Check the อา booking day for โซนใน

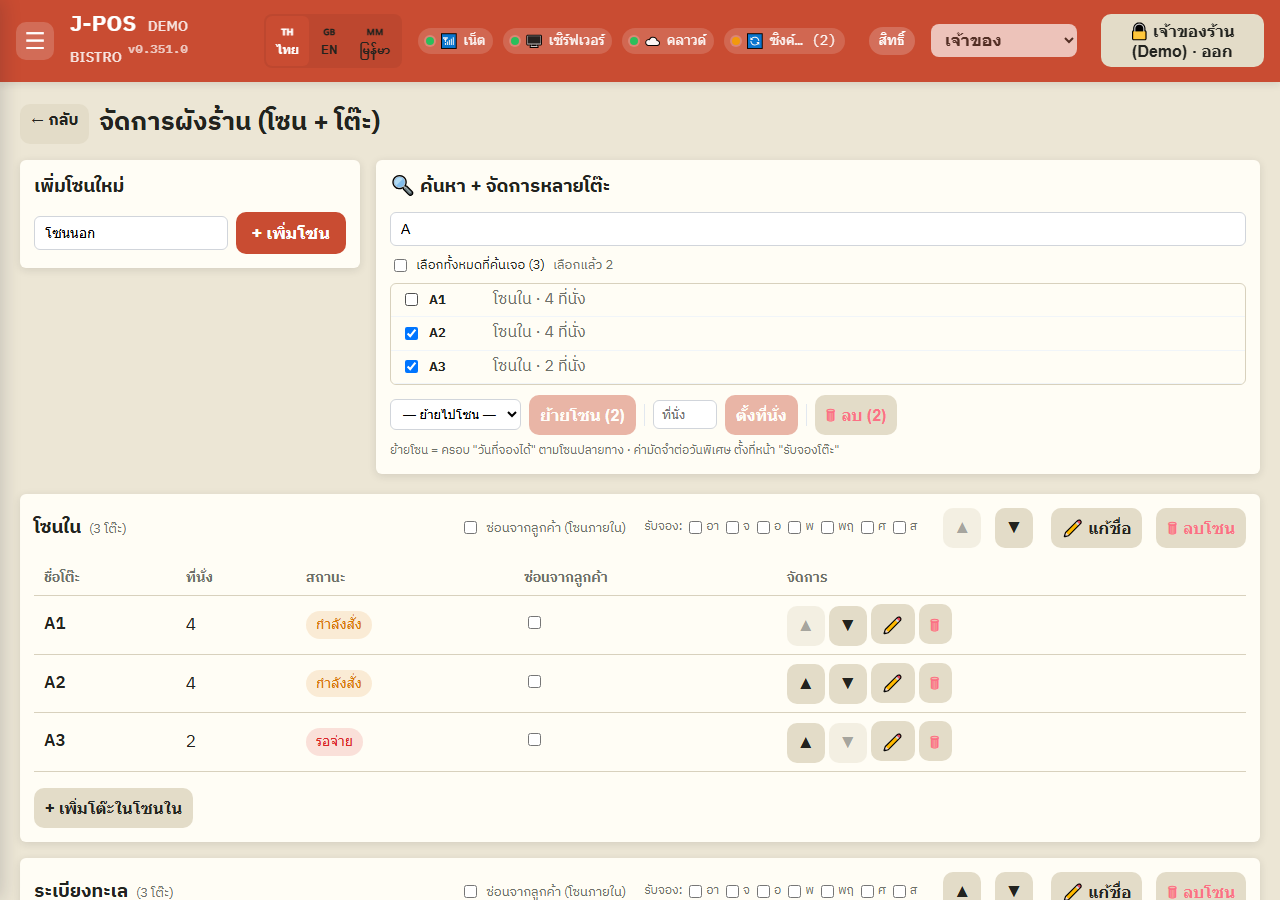(x=696, y=528)
